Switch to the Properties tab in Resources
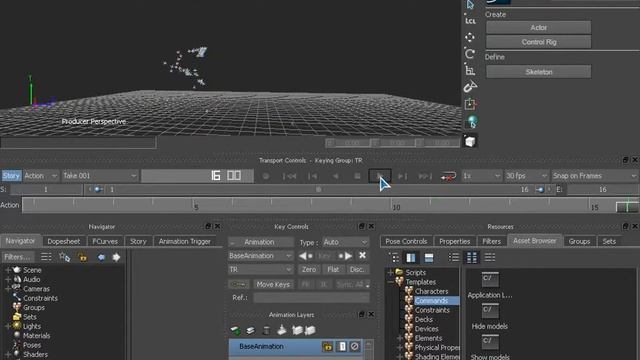Viewport: 640px width, 360px height. coord(454,241)
